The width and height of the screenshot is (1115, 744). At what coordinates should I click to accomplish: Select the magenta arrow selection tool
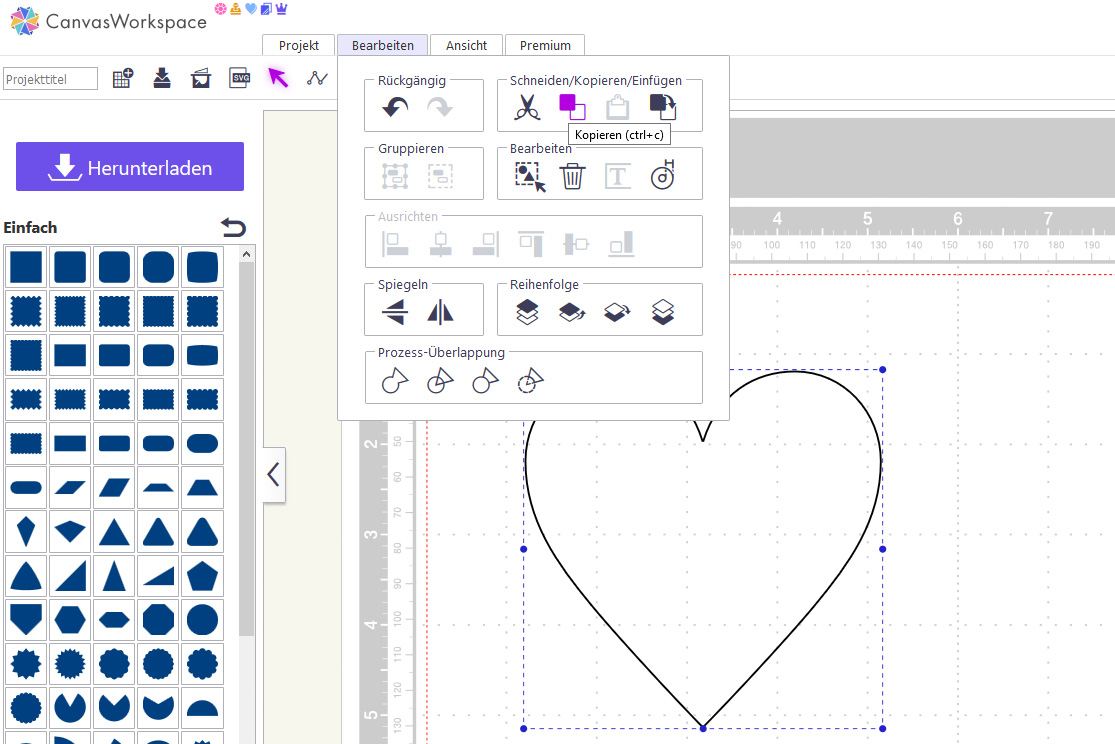(x=278, y=78)
